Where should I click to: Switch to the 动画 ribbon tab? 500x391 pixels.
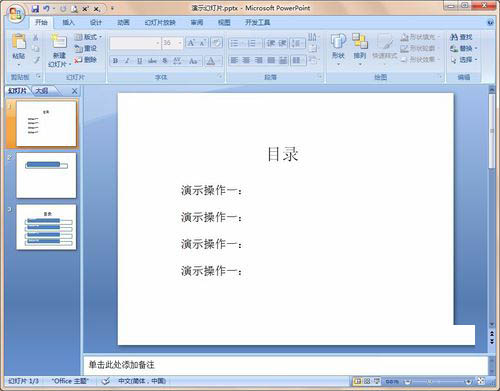click(x=123, y=22)
